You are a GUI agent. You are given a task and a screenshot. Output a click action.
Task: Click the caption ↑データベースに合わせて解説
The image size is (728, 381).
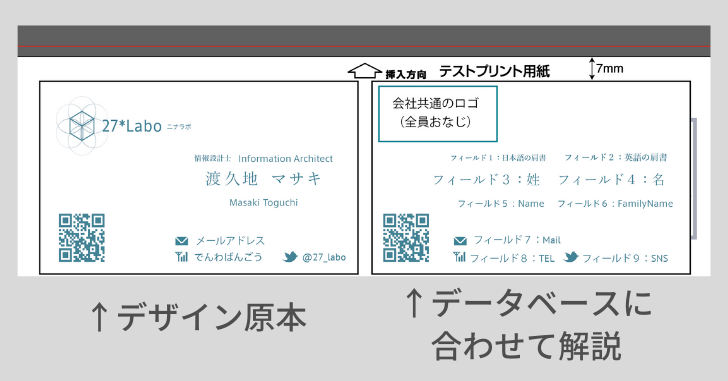point(528,324)
